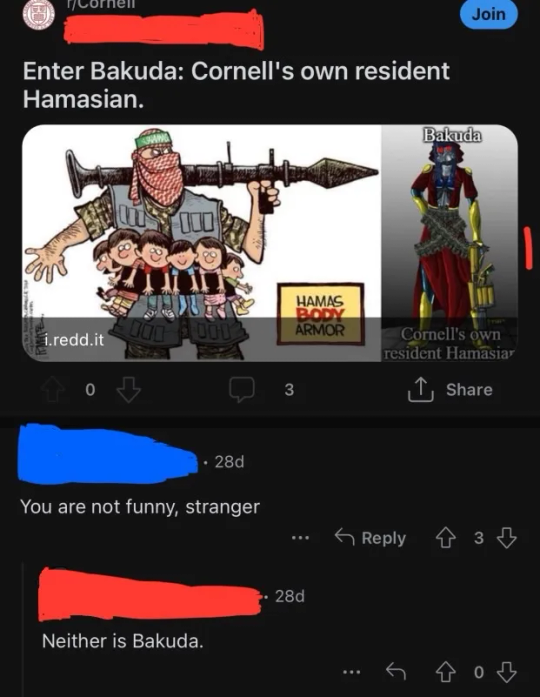Viewport: 540px width, 697px height.
Task: Open the r/Cornell community avatar
Action: [39, 15]
